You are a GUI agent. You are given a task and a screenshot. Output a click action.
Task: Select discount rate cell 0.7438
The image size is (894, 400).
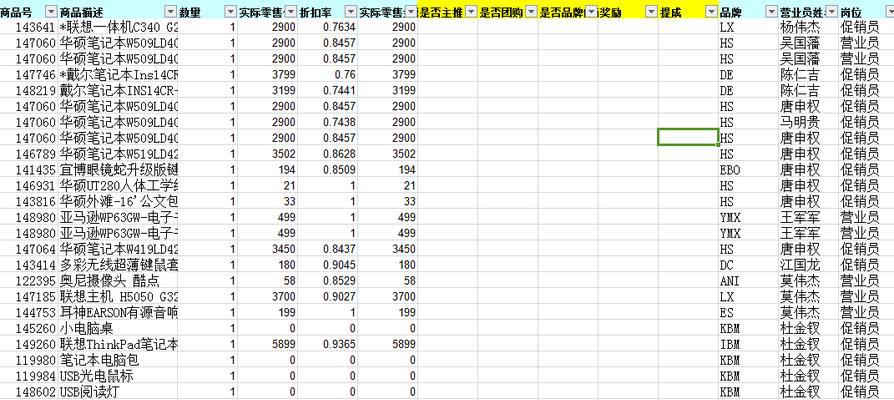click(x=327, y=123)
